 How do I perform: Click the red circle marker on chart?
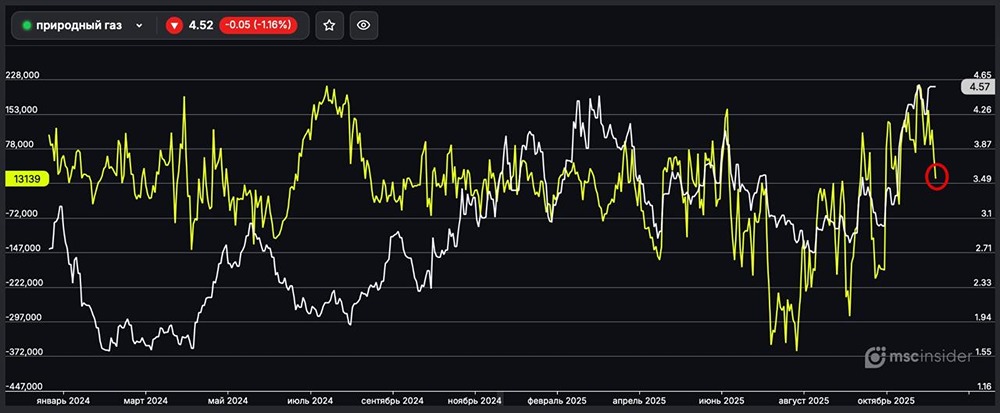937,177
